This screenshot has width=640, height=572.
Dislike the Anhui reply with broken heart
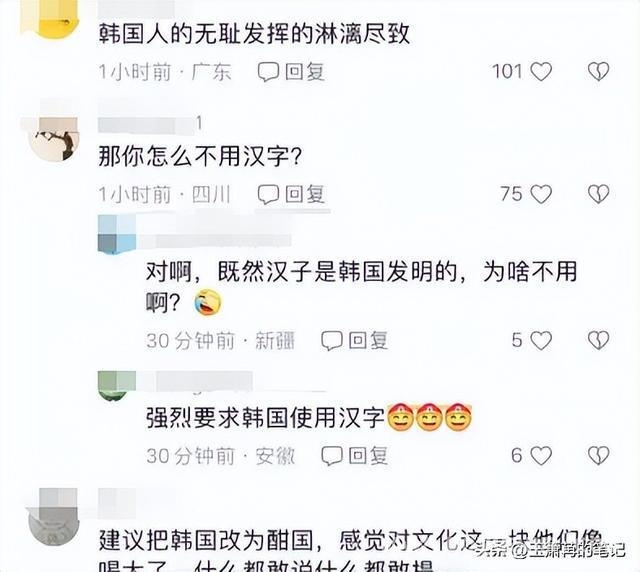click(x=598, y=456)
